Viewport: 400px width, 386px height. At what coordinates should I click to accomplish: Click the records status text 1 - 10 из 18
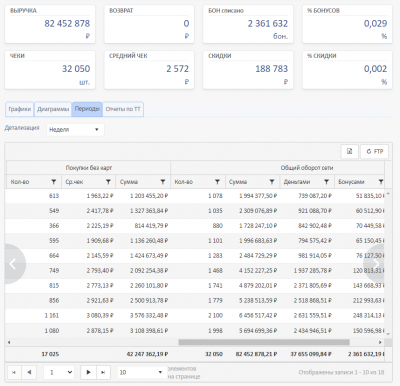pos(341,372)
